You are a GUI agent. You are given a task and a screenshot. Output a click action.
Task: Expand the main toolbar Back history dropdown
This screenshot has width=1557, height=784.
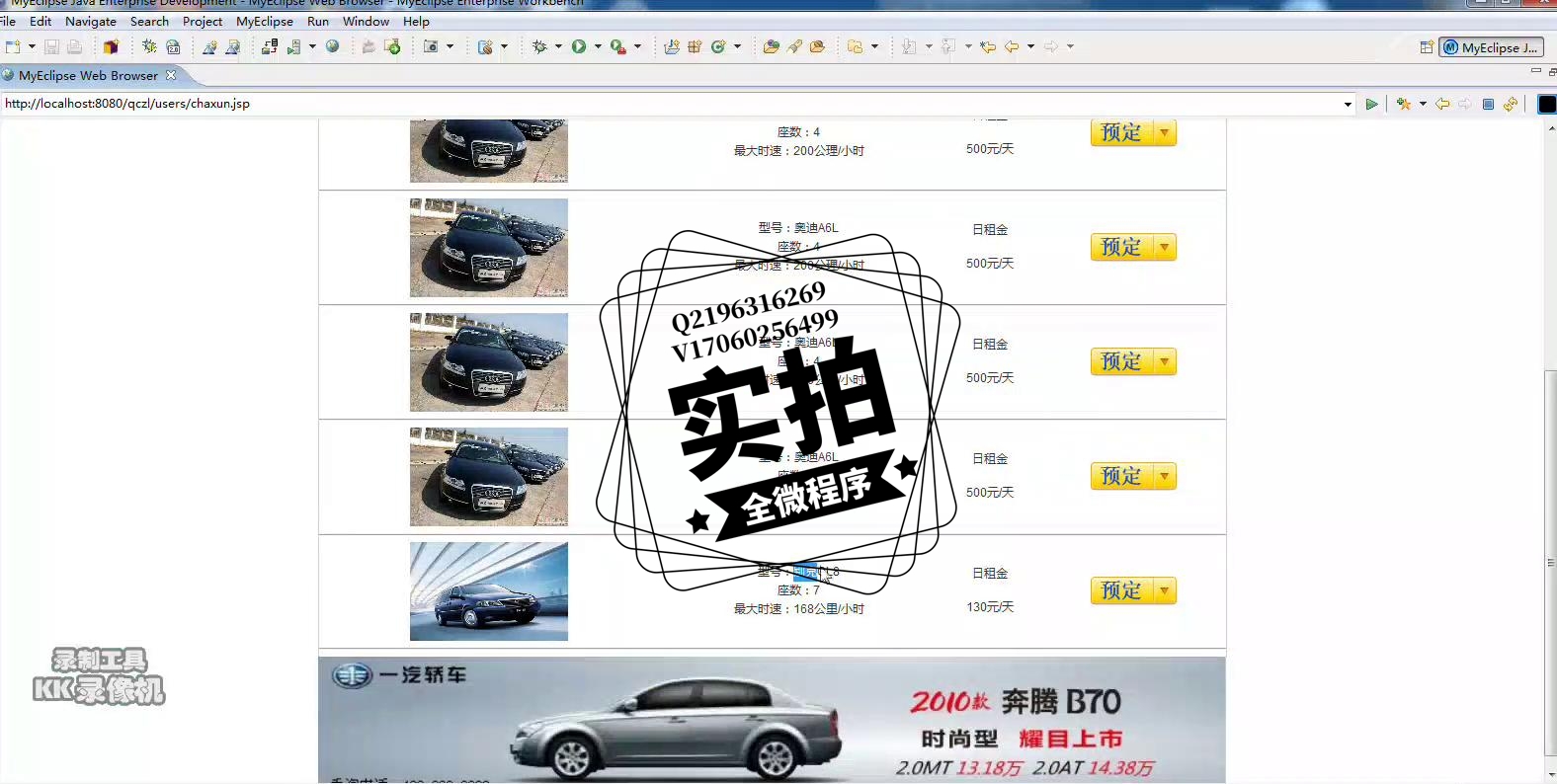pyautogui.click(x=1030, y=46)
